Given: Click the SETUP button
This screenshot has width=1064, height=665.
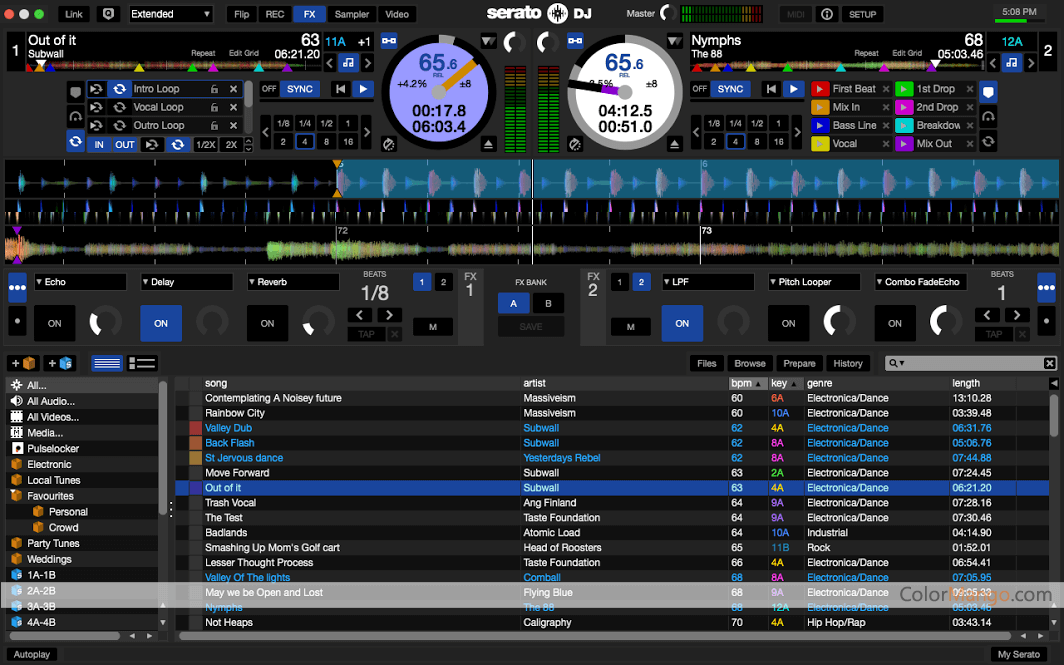Looking at the screenshot, I should pos(862,14).
